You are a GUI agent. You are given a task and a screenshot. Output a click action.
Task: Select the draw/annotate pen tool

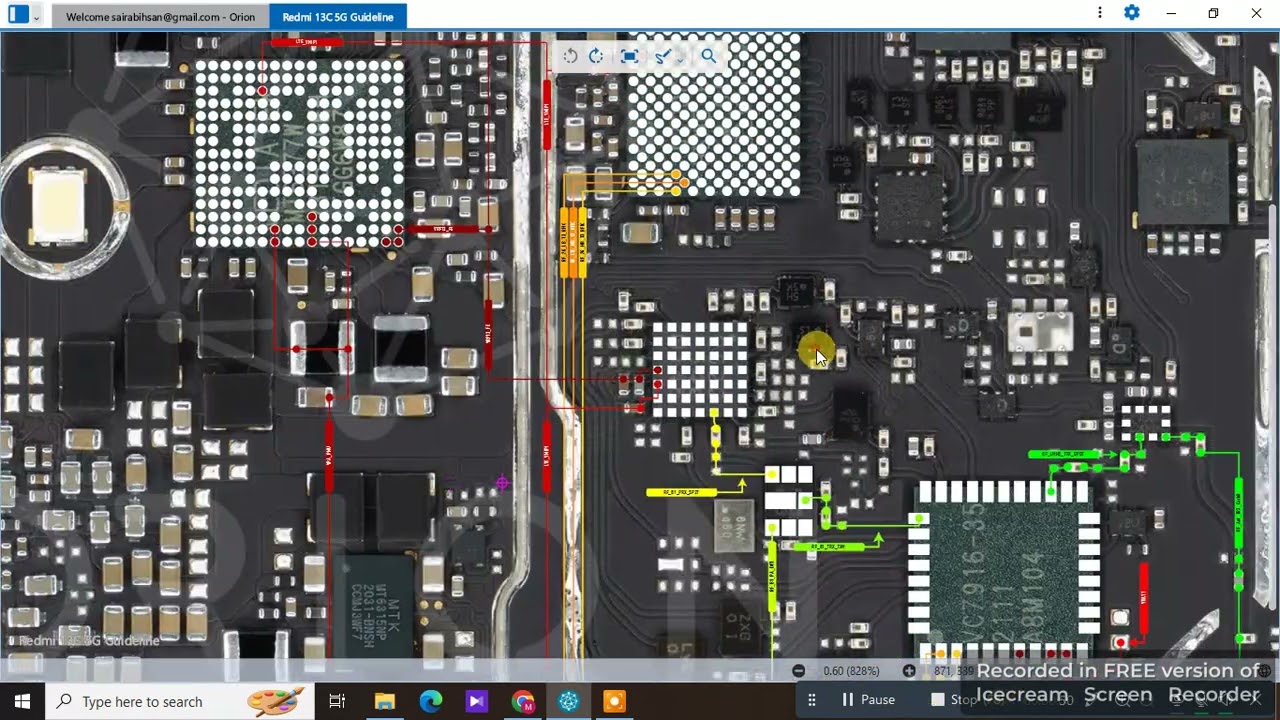point(661,56)
